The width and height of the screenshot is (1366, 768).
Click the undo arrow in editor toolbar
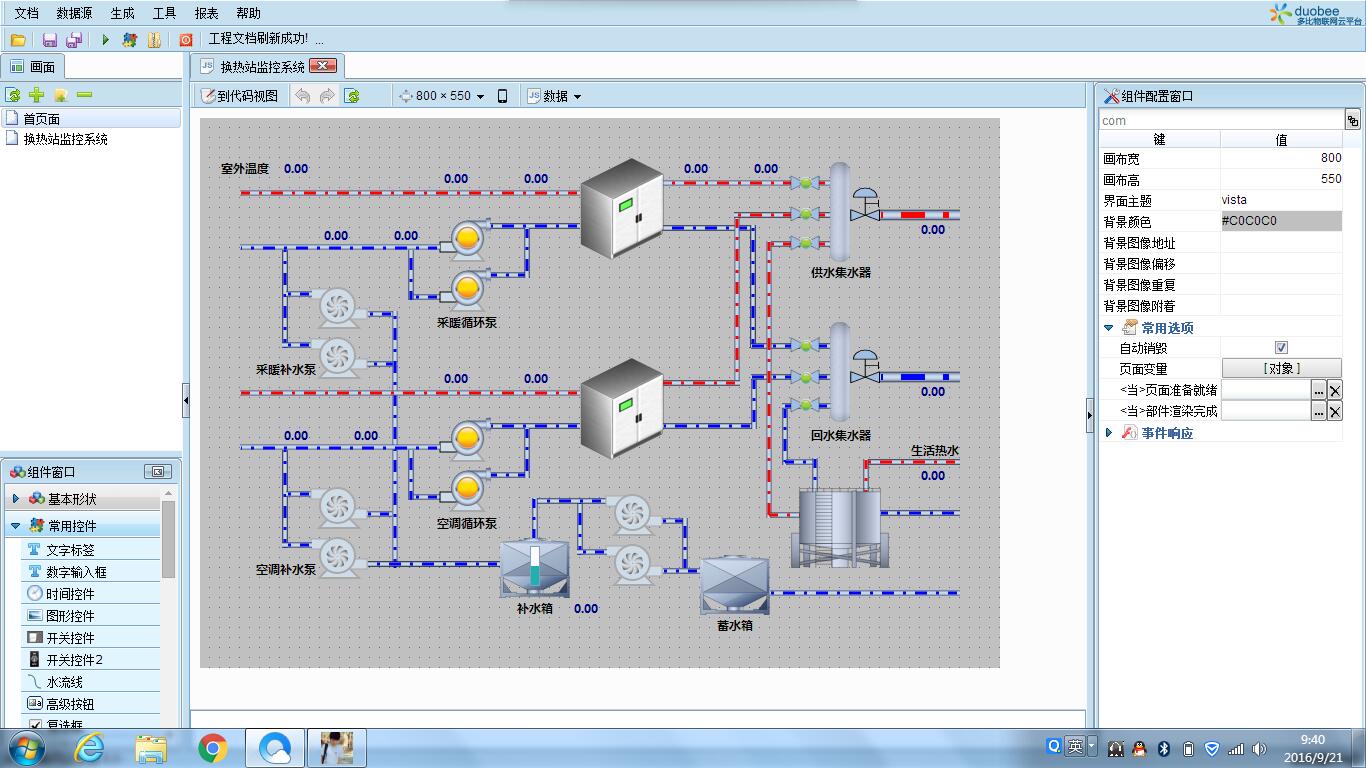point(302,96)
